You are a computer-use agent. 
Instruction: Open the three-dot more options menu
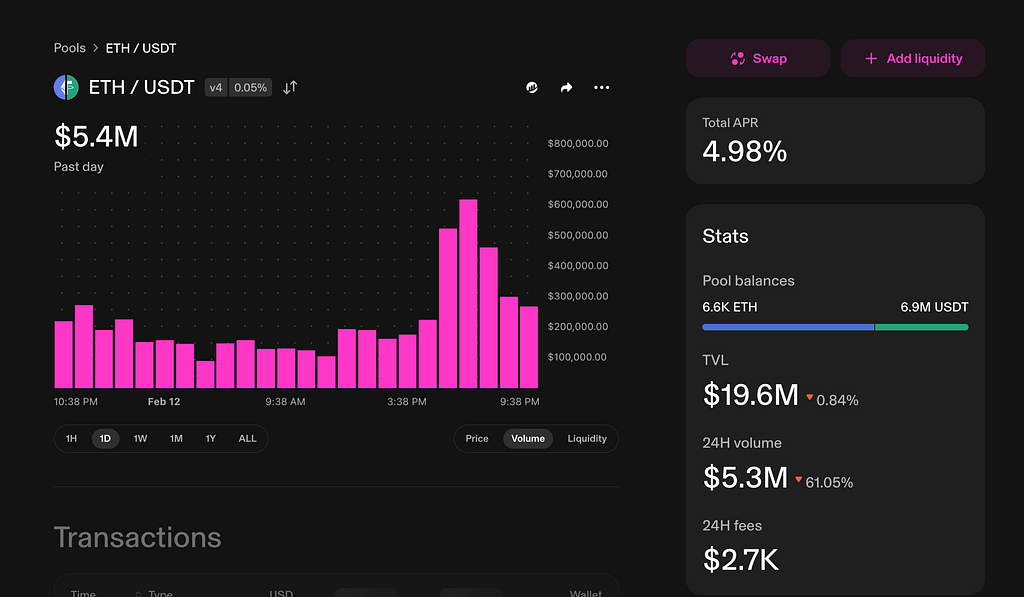[x=601, y=88]
